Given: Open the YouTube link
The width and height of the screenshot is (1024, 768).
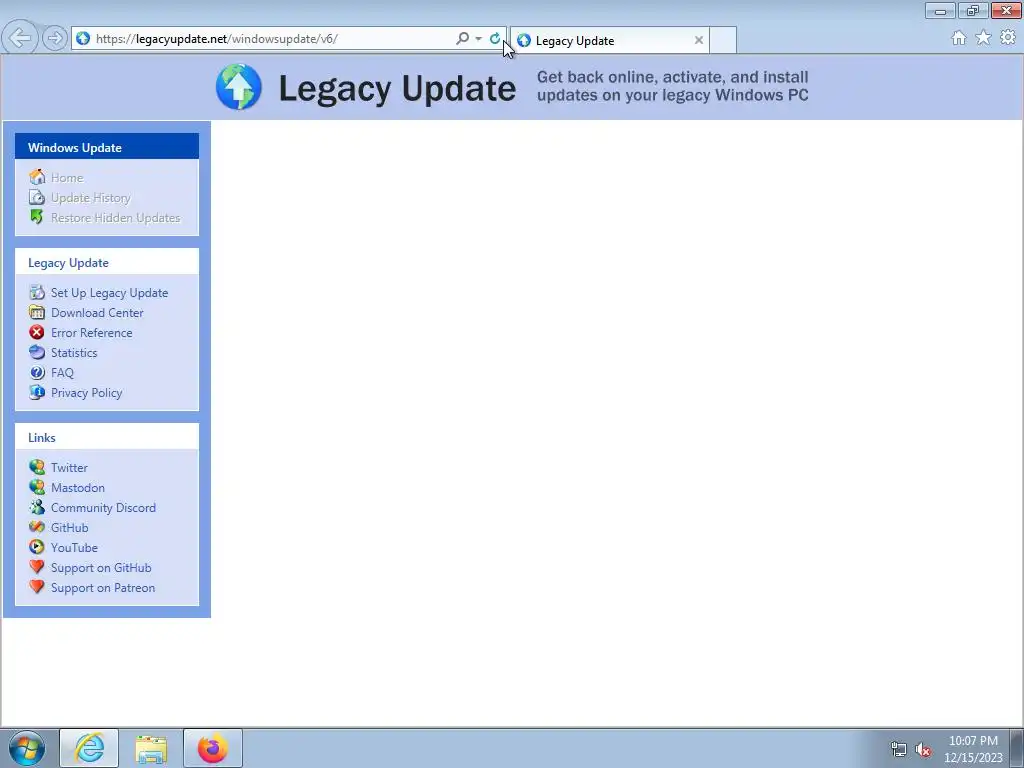Looking at the screenshot, I should tap(74, 548).
